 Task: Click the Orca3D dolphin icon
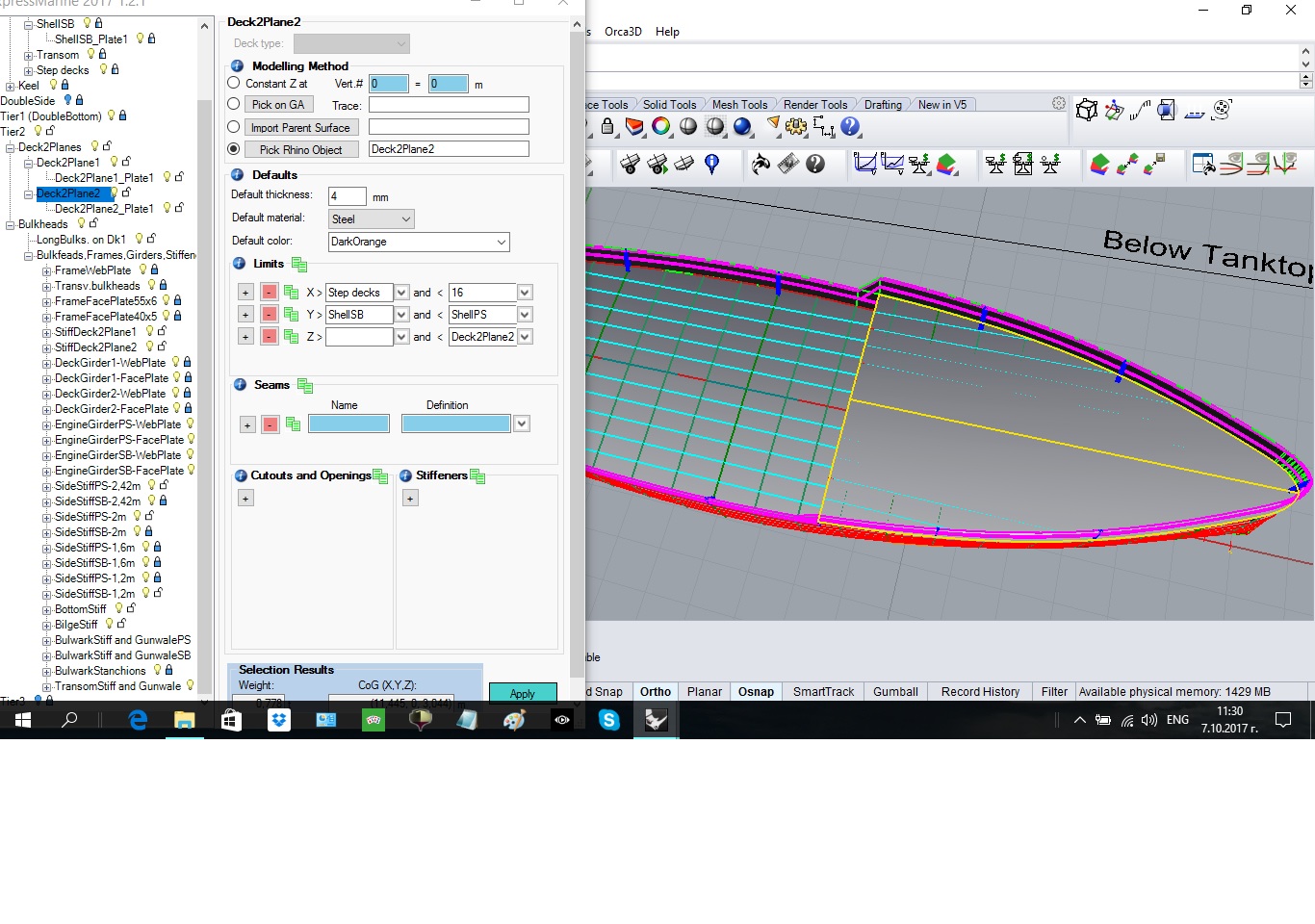[x=761, y=165]
